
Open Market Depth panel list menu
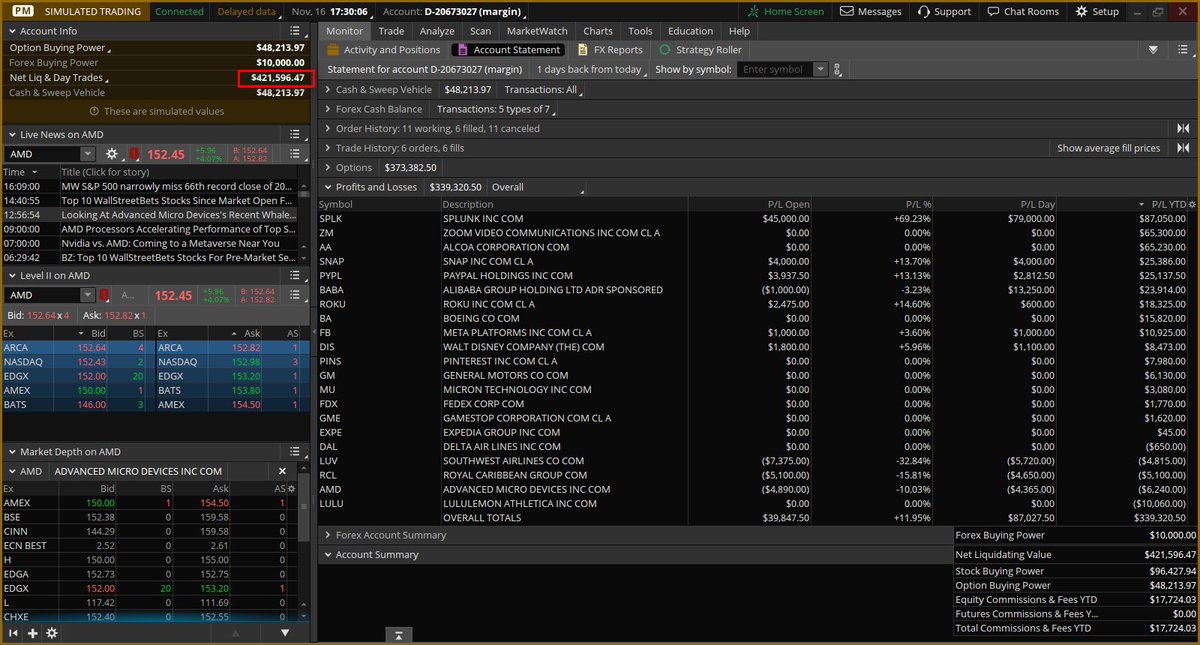pyautogui.click(x=295, y=451)
